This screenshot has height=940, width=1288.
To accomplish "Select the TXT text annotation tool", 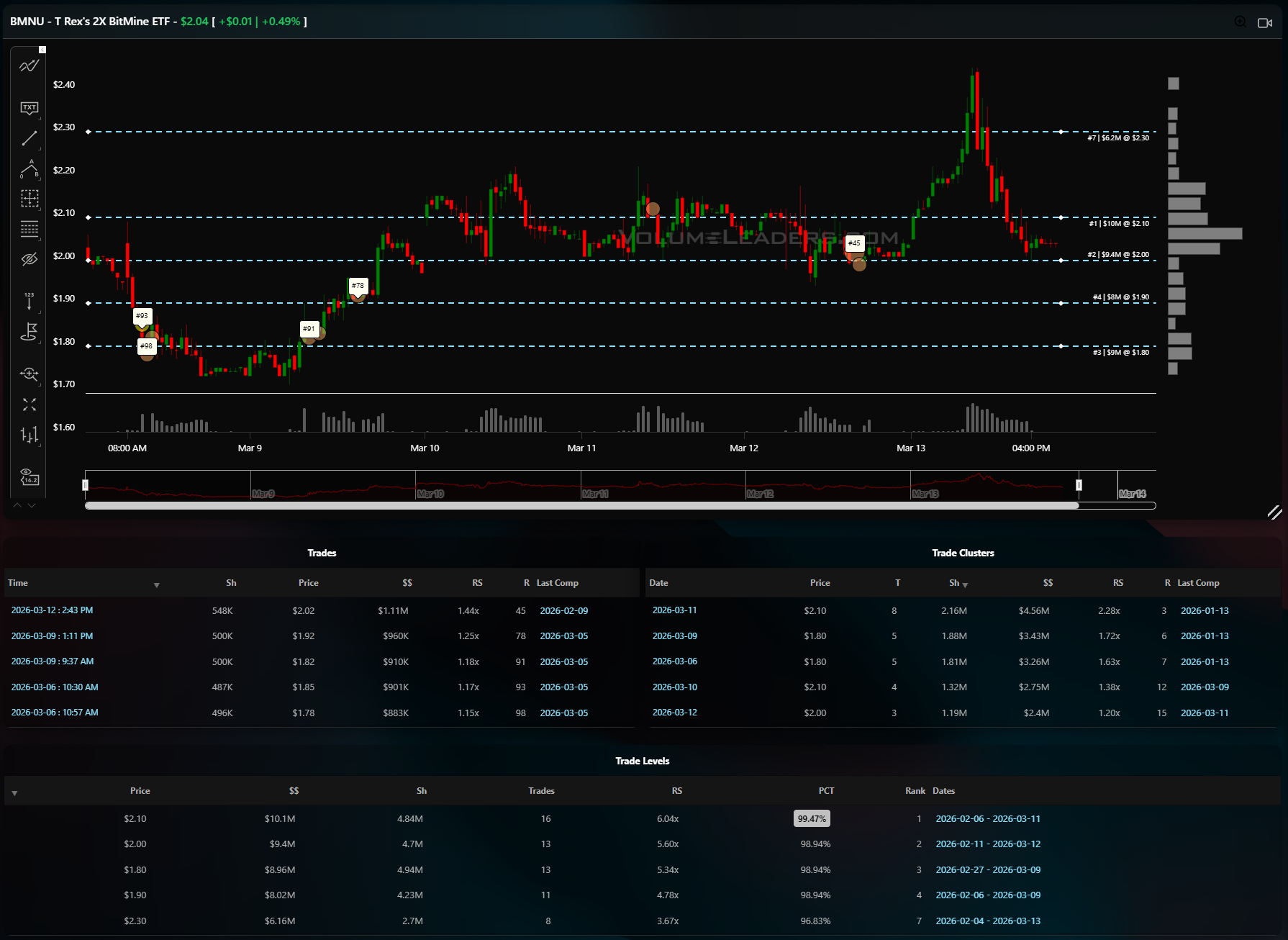I will click(29, 108).
